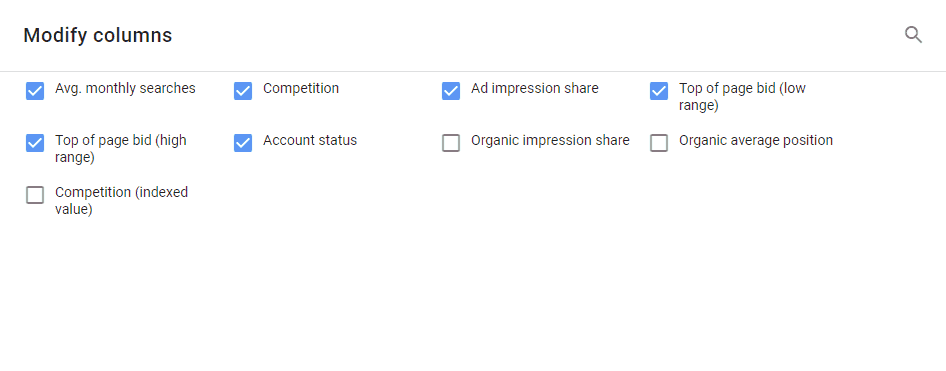
Task: Disable the Account status checkbox
Action: 243,143
